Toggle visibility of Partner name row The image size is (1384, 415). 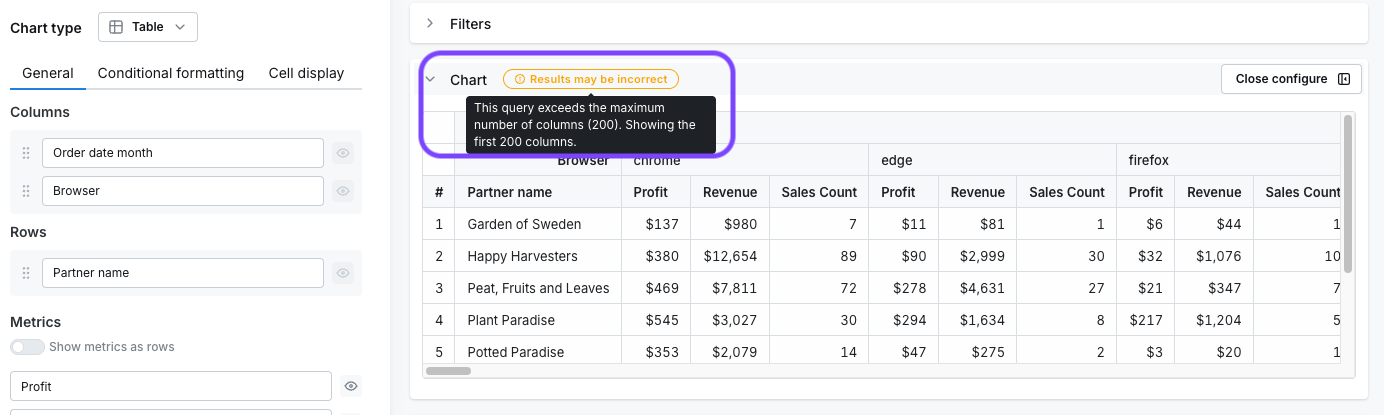[x=343, y=273]
